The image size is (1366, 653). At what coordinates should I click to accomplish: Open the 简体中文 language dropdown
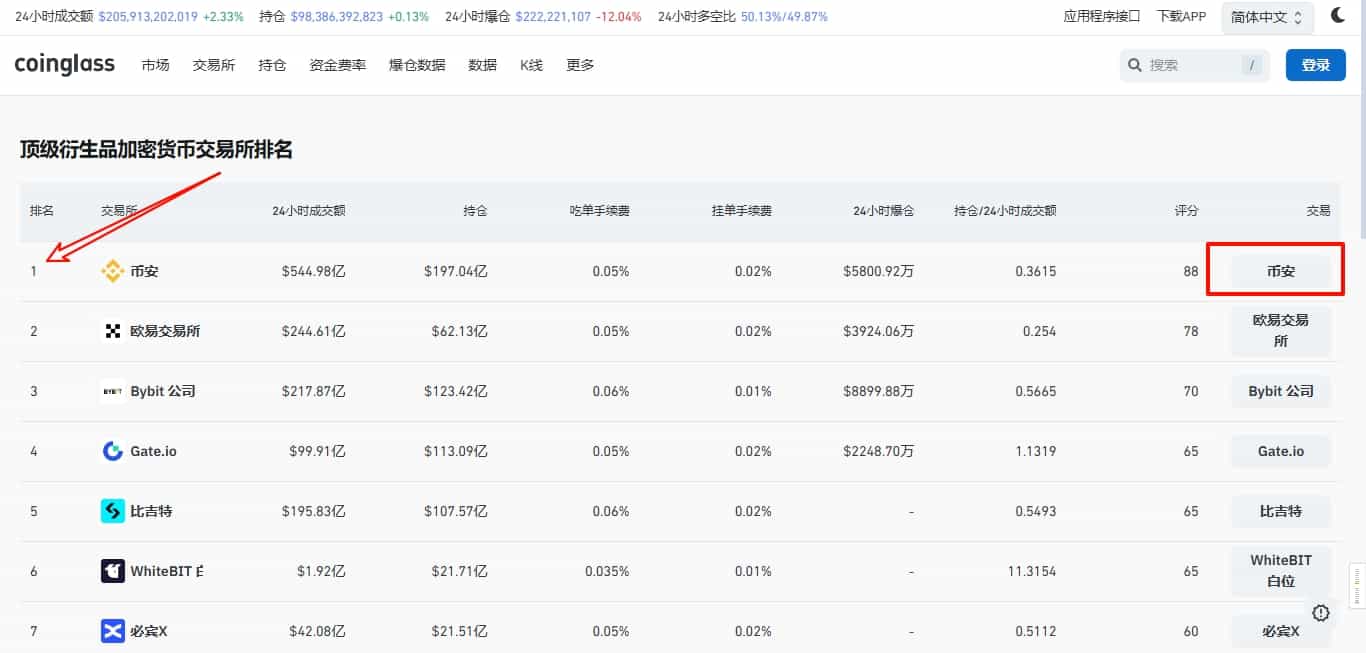(1266, 16)
